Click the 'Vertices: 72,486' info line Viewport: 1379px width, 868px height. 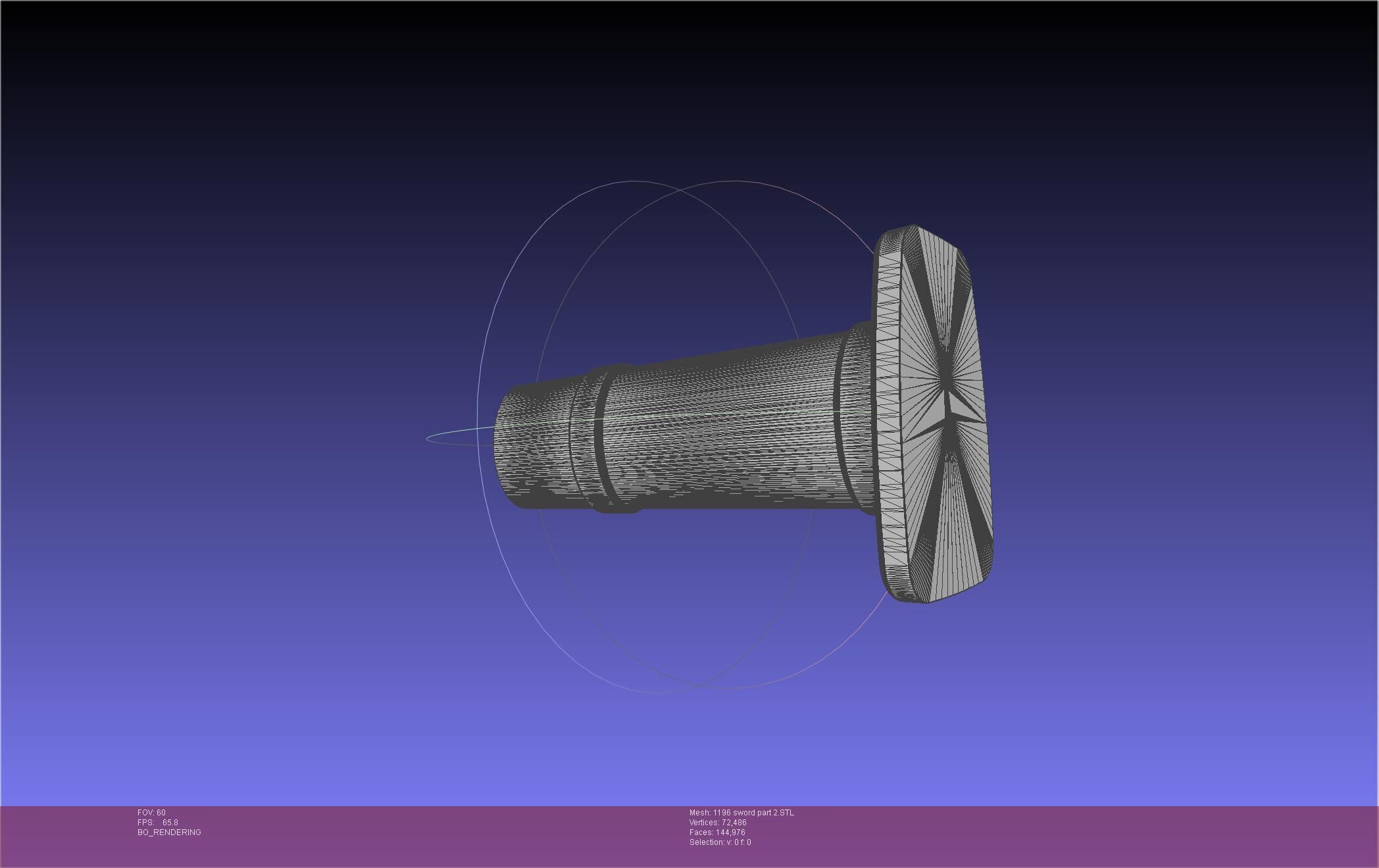(718, 823)
